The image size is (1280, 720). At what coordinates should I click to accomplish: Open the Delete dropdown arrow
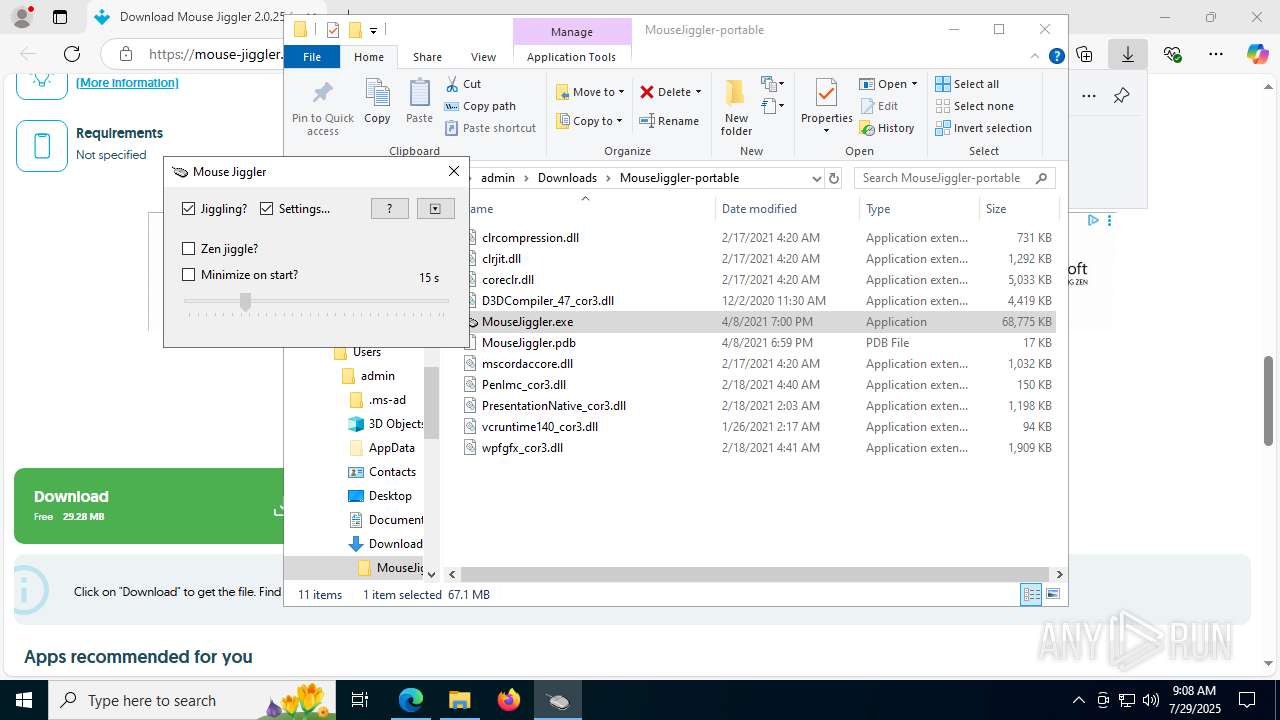coord(698,92)
